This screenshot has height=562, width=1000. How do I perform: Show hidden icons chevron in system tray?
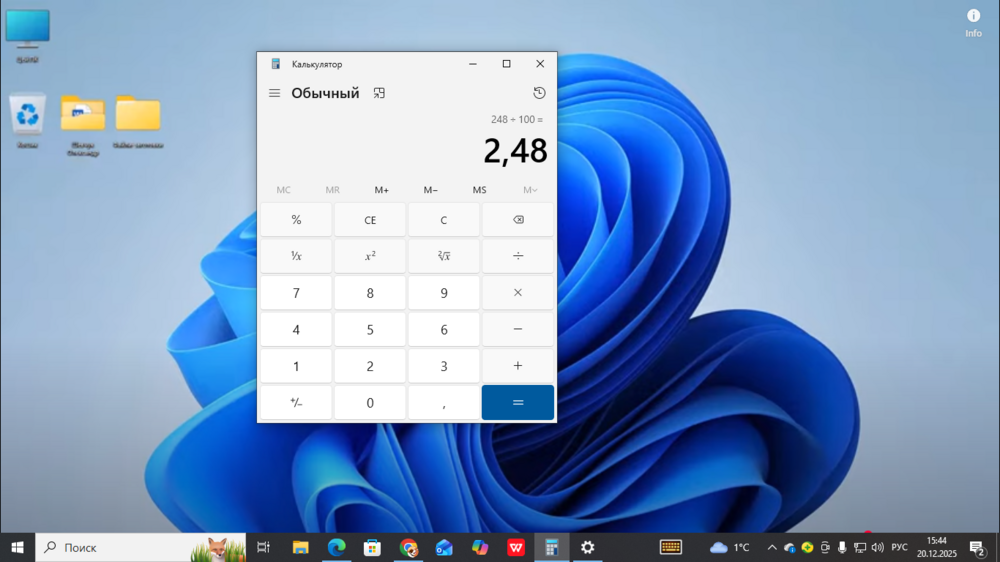771,548
